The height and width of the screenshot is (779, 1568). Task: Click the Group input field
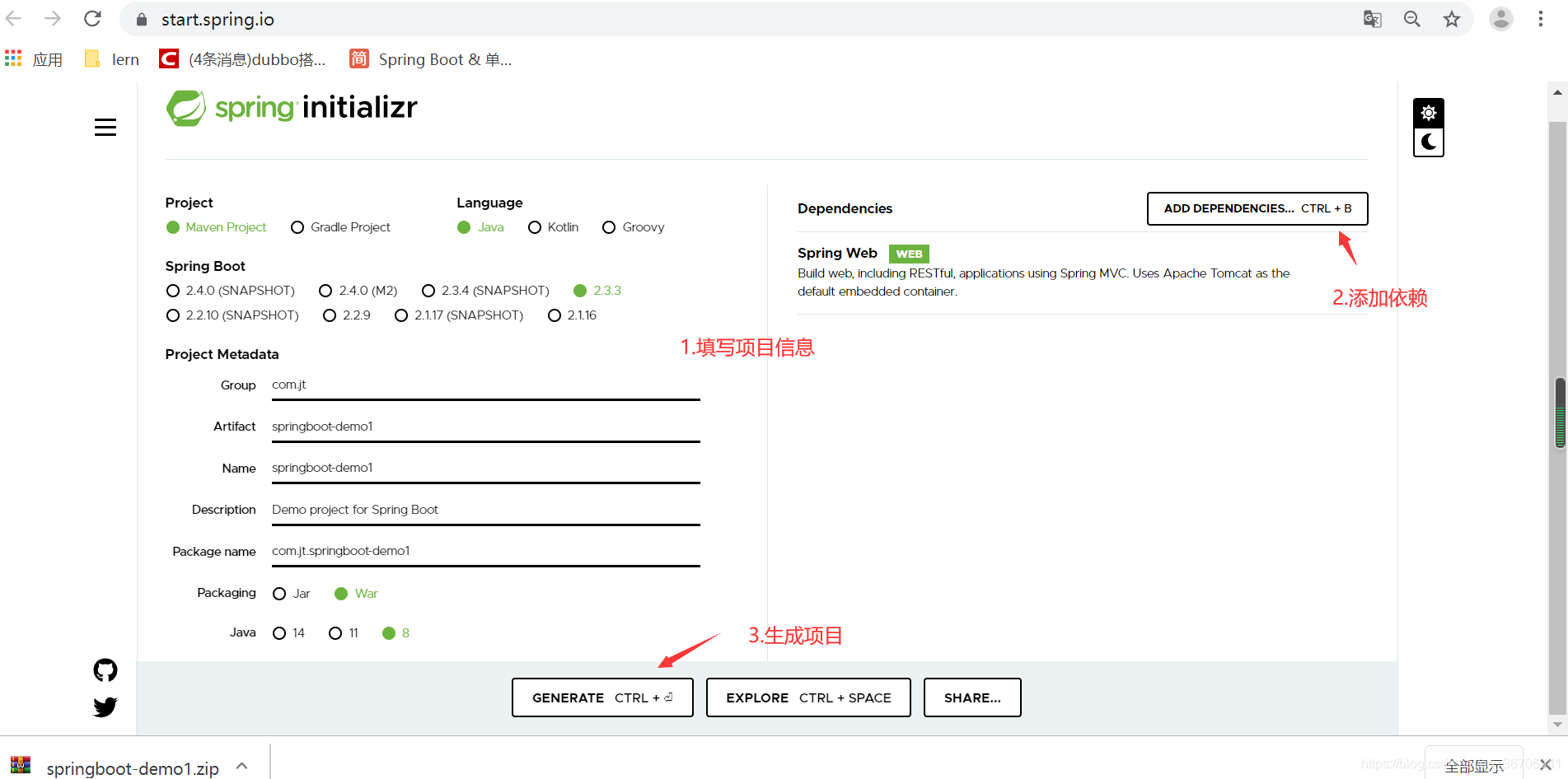pos(486,385)
